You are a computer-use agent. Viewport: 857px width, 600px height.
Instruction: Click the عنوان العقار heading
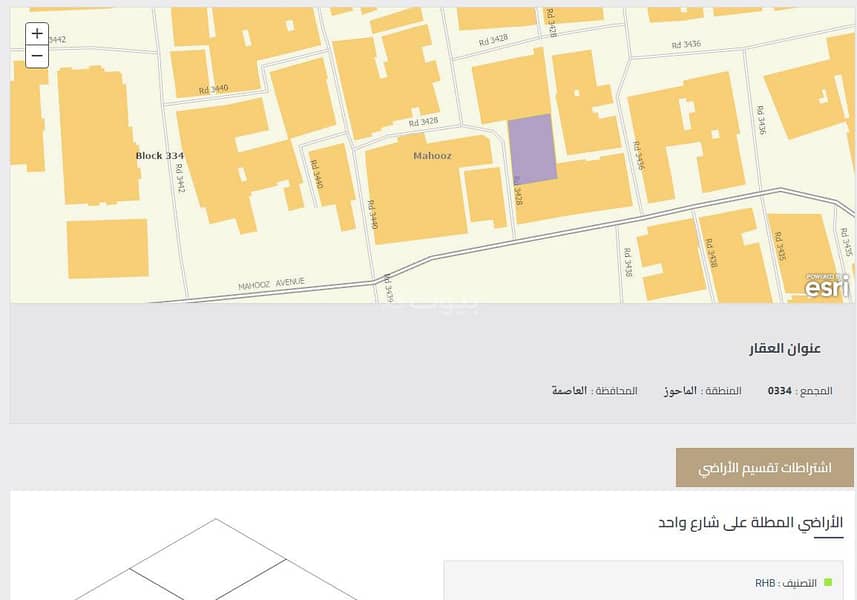tap(785, 348)
